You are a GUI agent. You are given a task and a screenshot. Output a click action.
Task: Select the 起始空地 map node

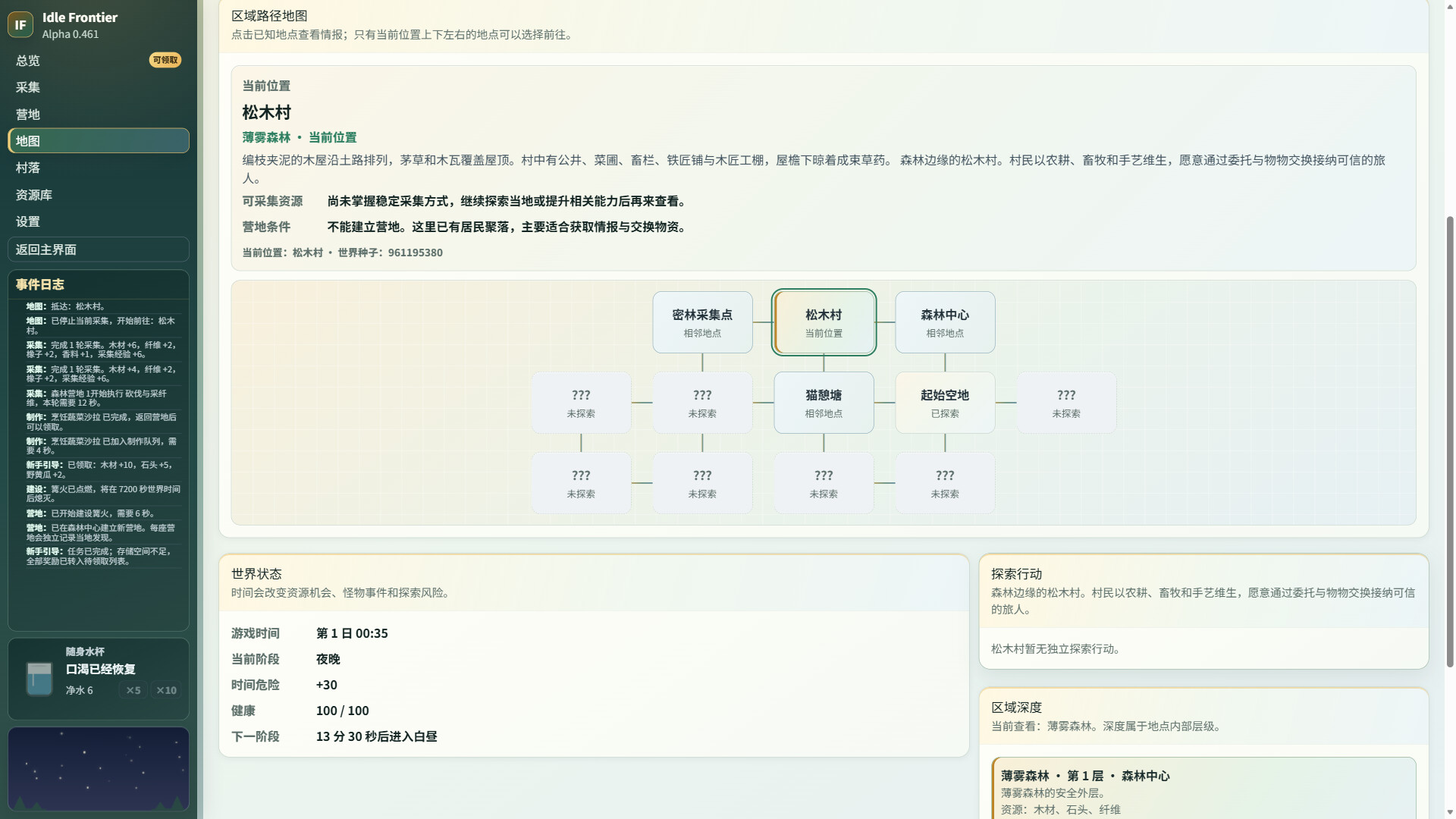[945, 403]
